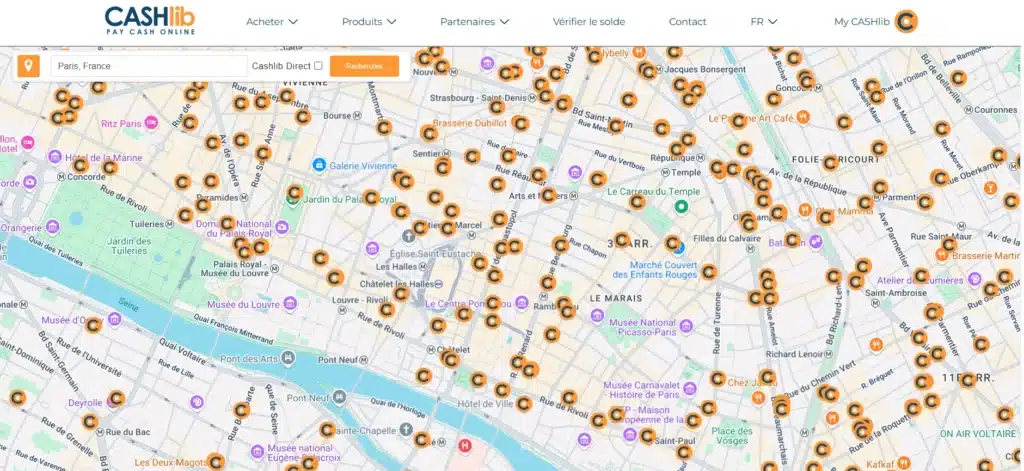1024x471 pixels.
Task: Click the Le Carreau du Temple green marker
Action: pyautogui.click(x=681, y=207)
